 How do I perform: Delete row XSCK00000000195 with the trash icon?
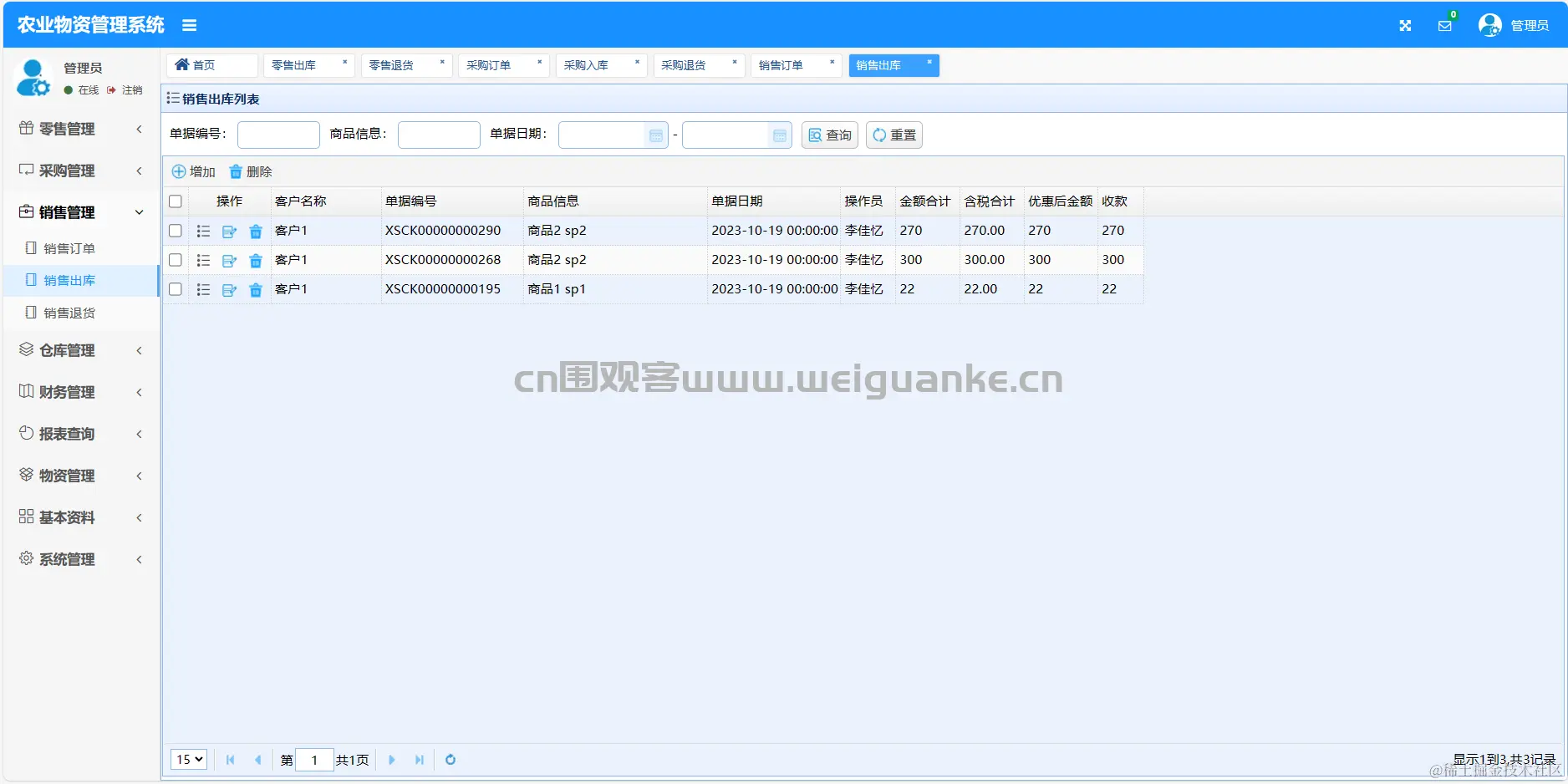256,290
